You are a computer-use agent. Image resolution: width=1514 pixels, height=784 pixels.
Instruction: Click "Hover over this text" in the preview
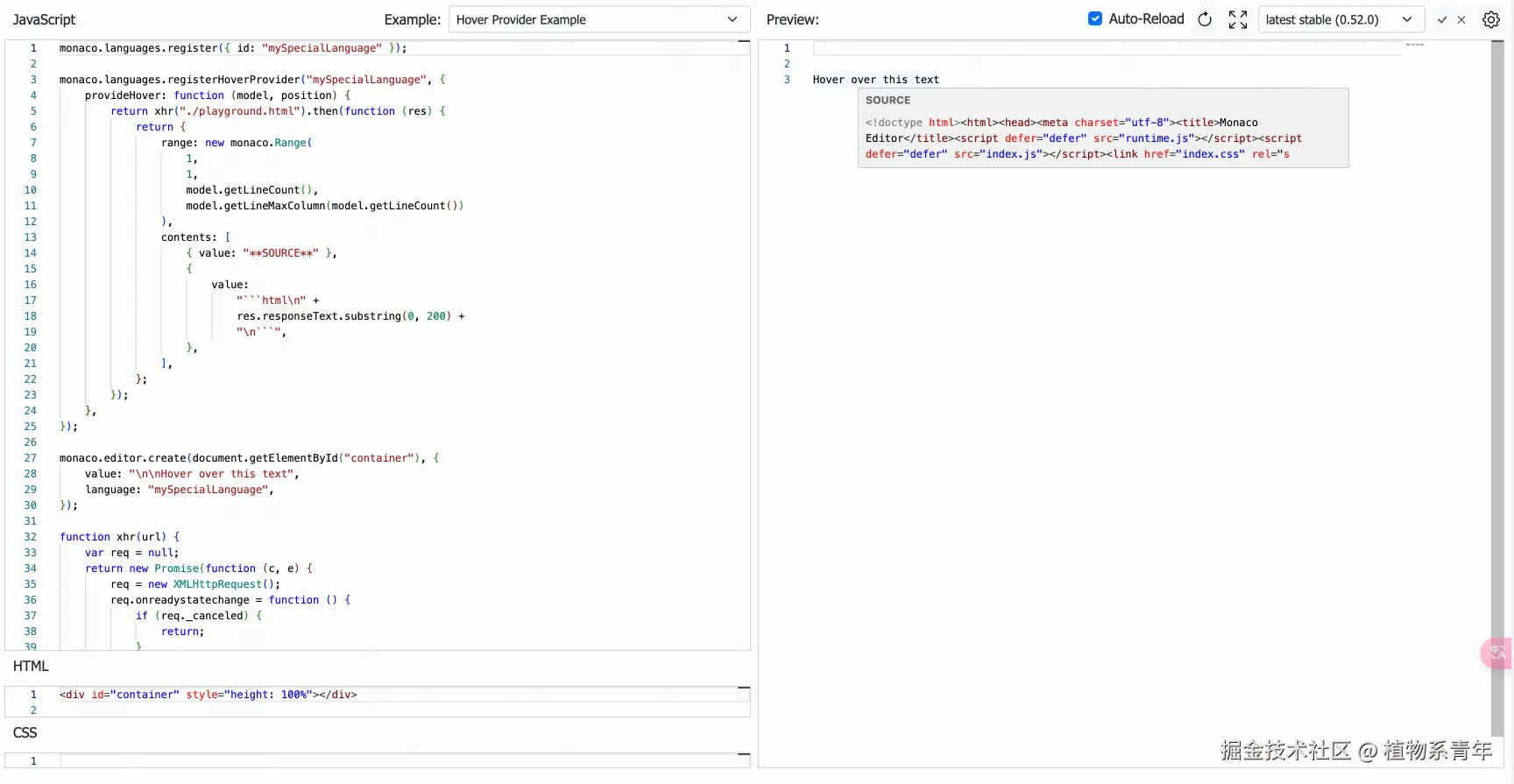[875, 80]
